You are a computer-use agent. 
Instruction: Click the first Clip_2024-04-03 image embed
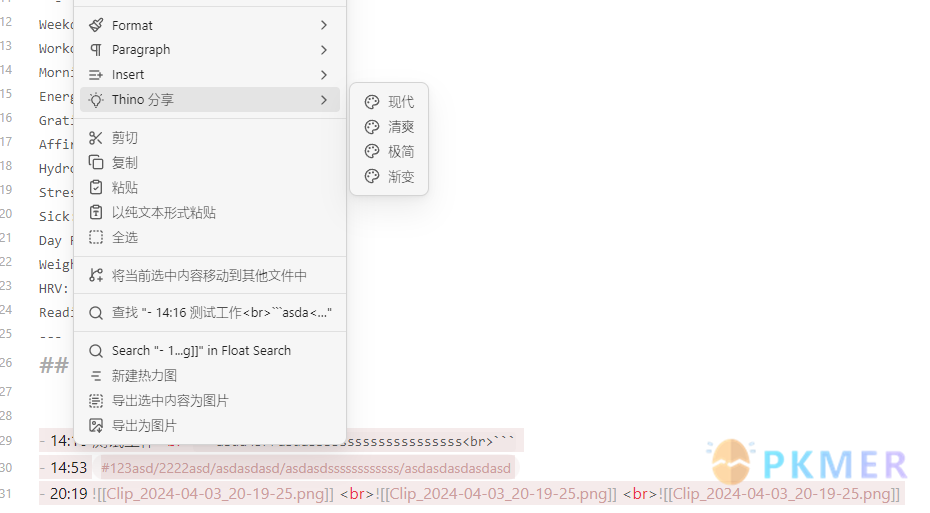[214, 493]
